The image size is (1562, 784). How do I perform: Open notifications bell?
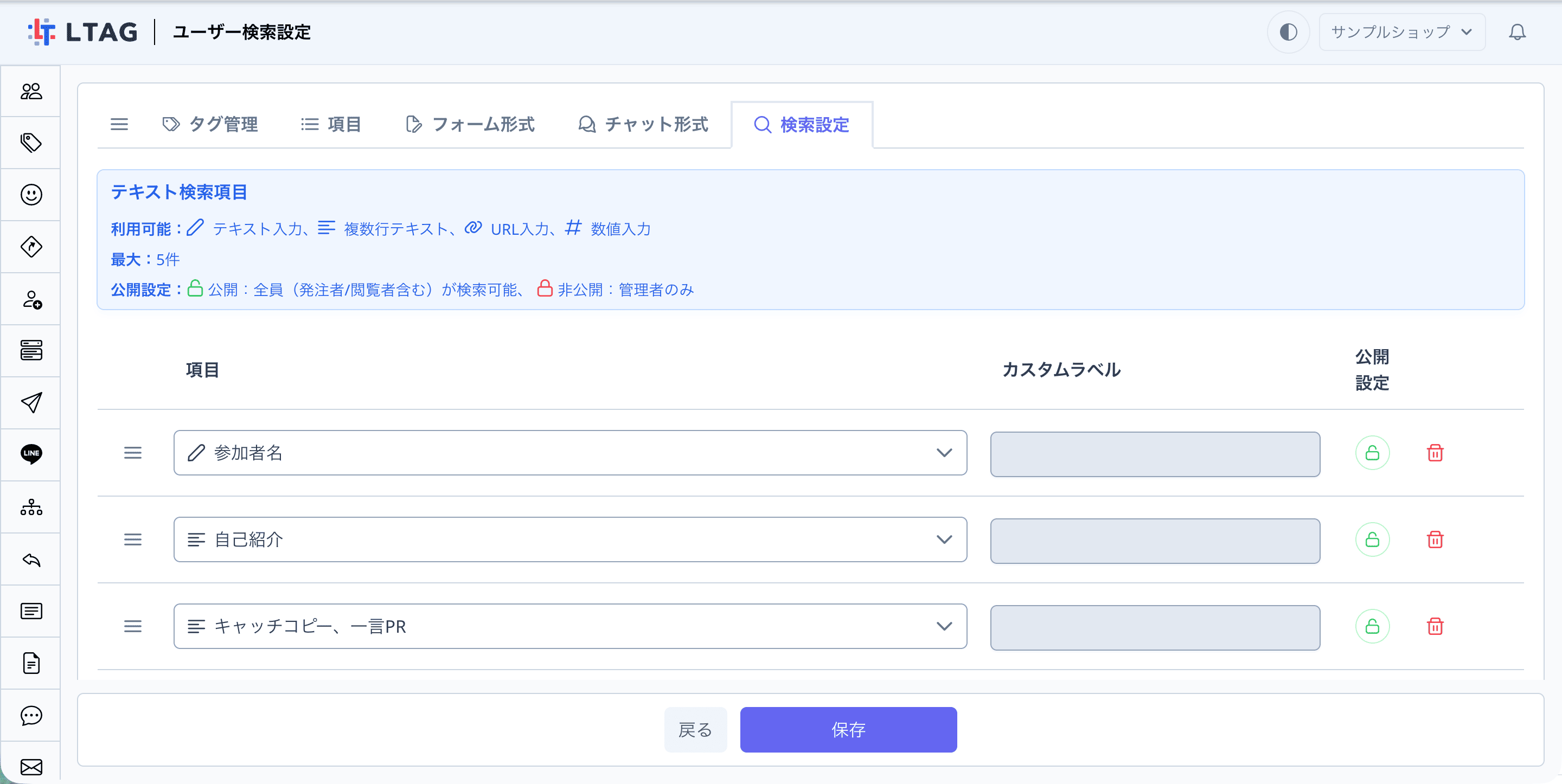pyautogui.click(x=1517, y=32)
